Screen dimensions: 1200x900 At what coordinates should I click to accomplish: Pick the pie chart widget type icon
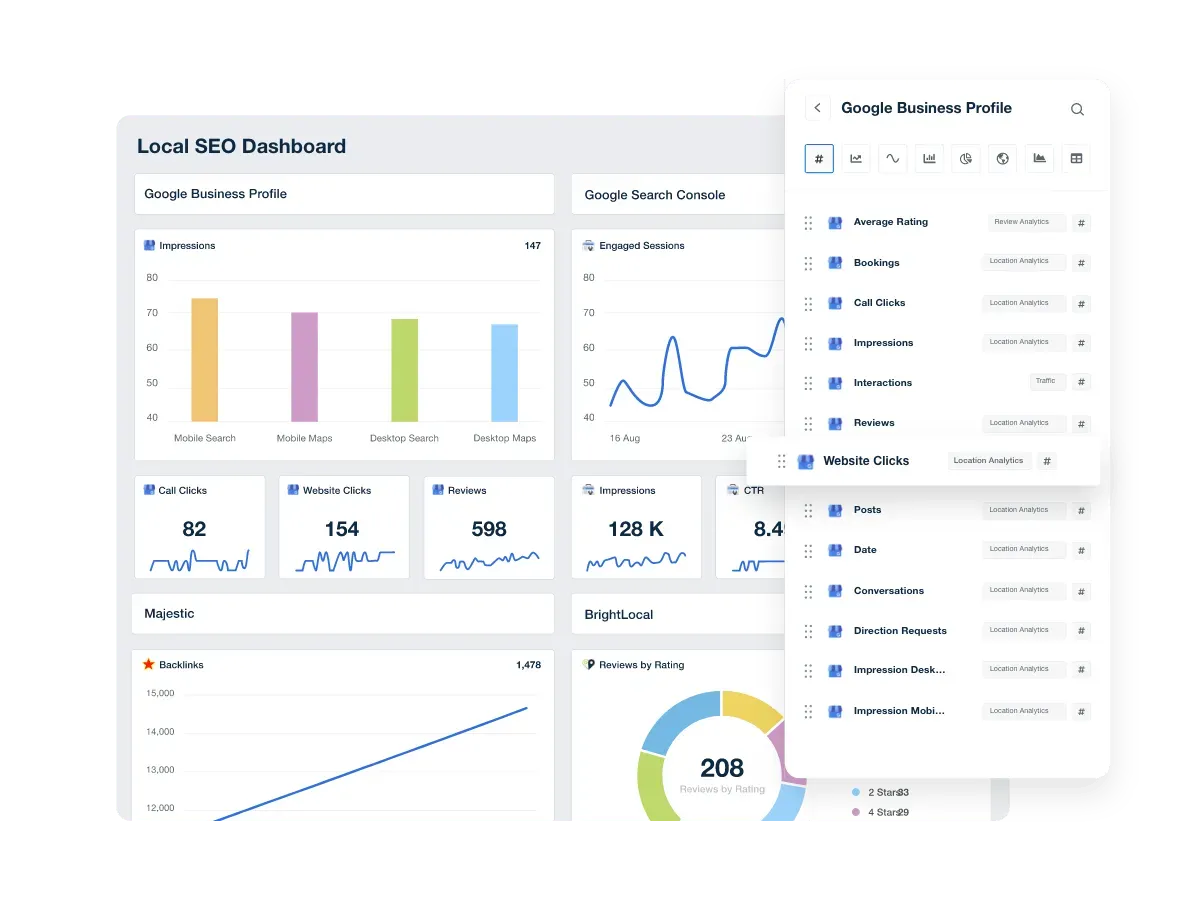(x=965, y=158)
